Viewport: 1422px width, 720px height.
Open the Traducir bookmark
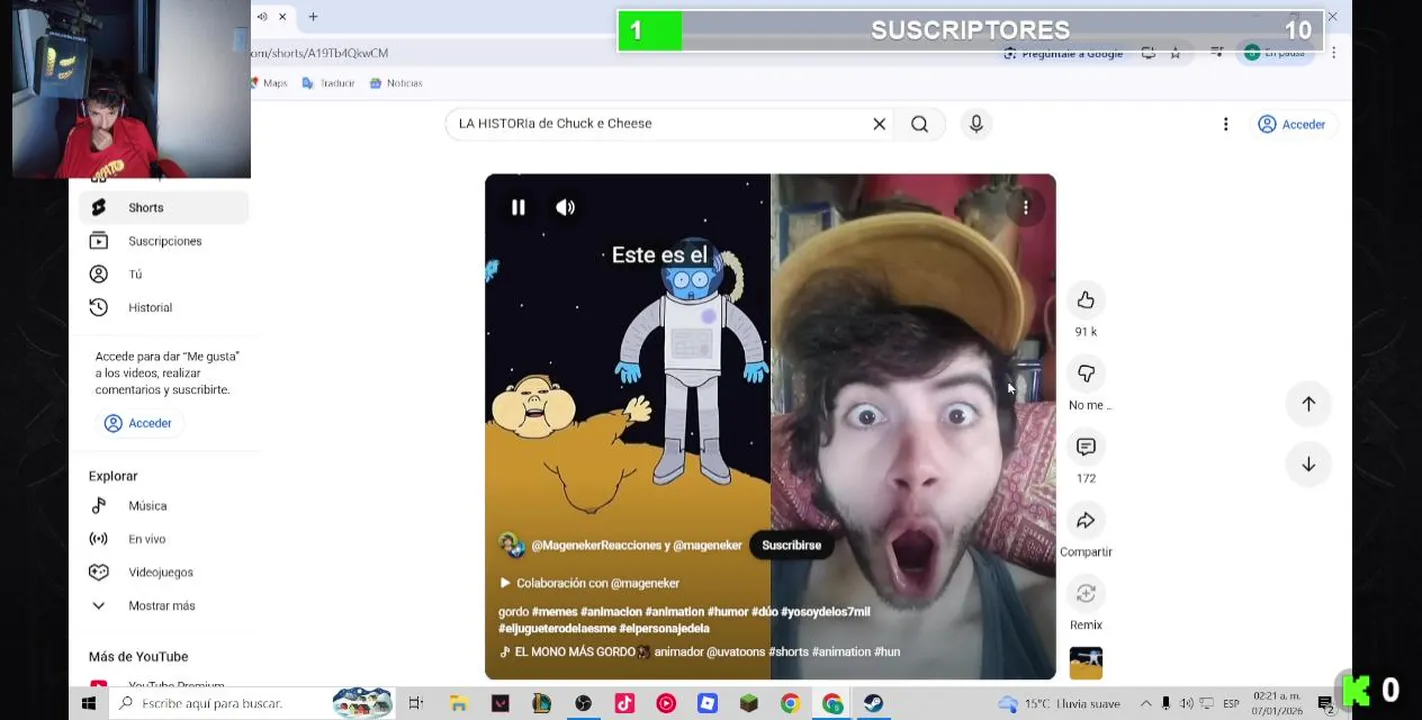coord(328,83)
